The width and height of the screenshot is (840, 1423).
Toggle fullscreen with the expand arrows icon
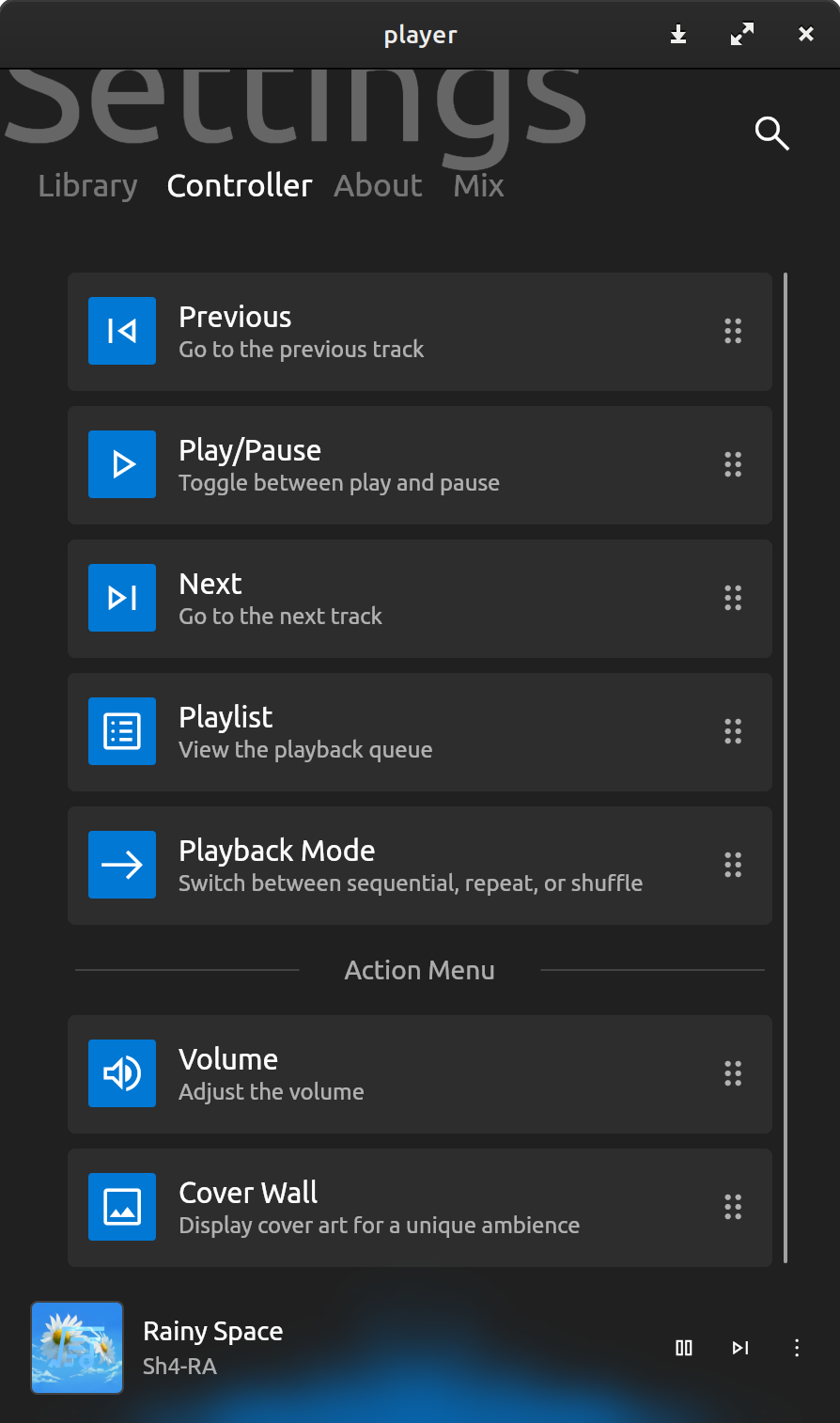742,35
